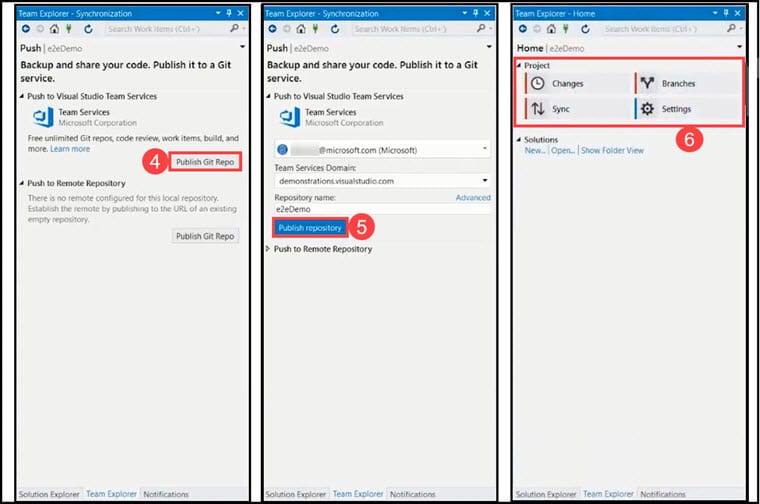Open Home page dropdown arrow in right panel
This screenshot has width=760, height=504.
click(740, 47)
